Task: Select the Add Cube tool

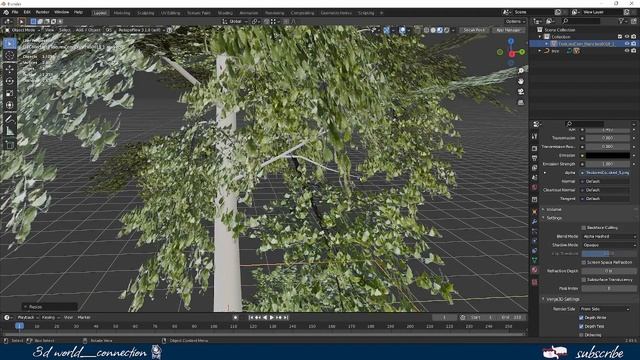Action: point(10,144)
